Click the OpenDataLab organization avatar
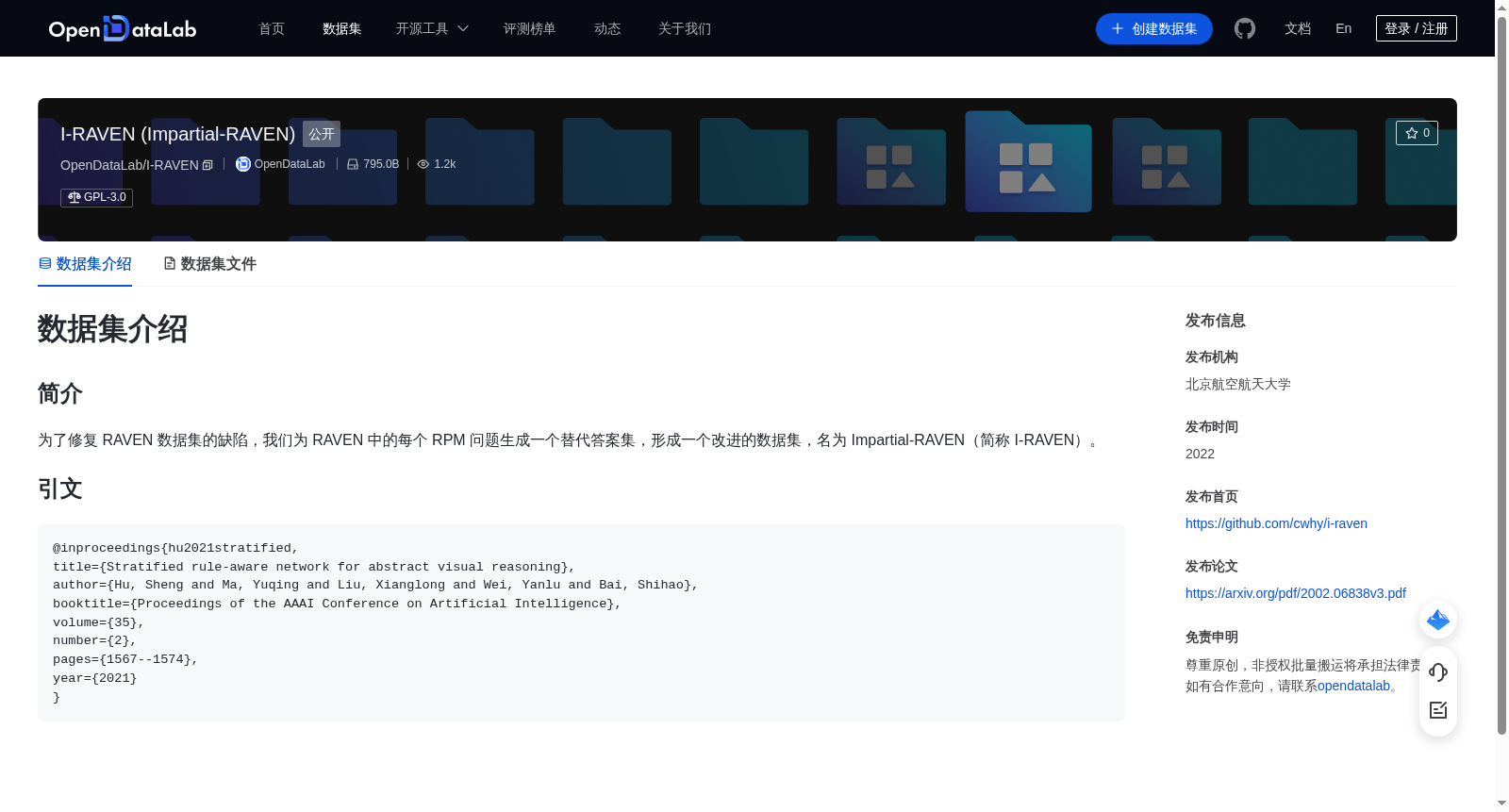 242,164
